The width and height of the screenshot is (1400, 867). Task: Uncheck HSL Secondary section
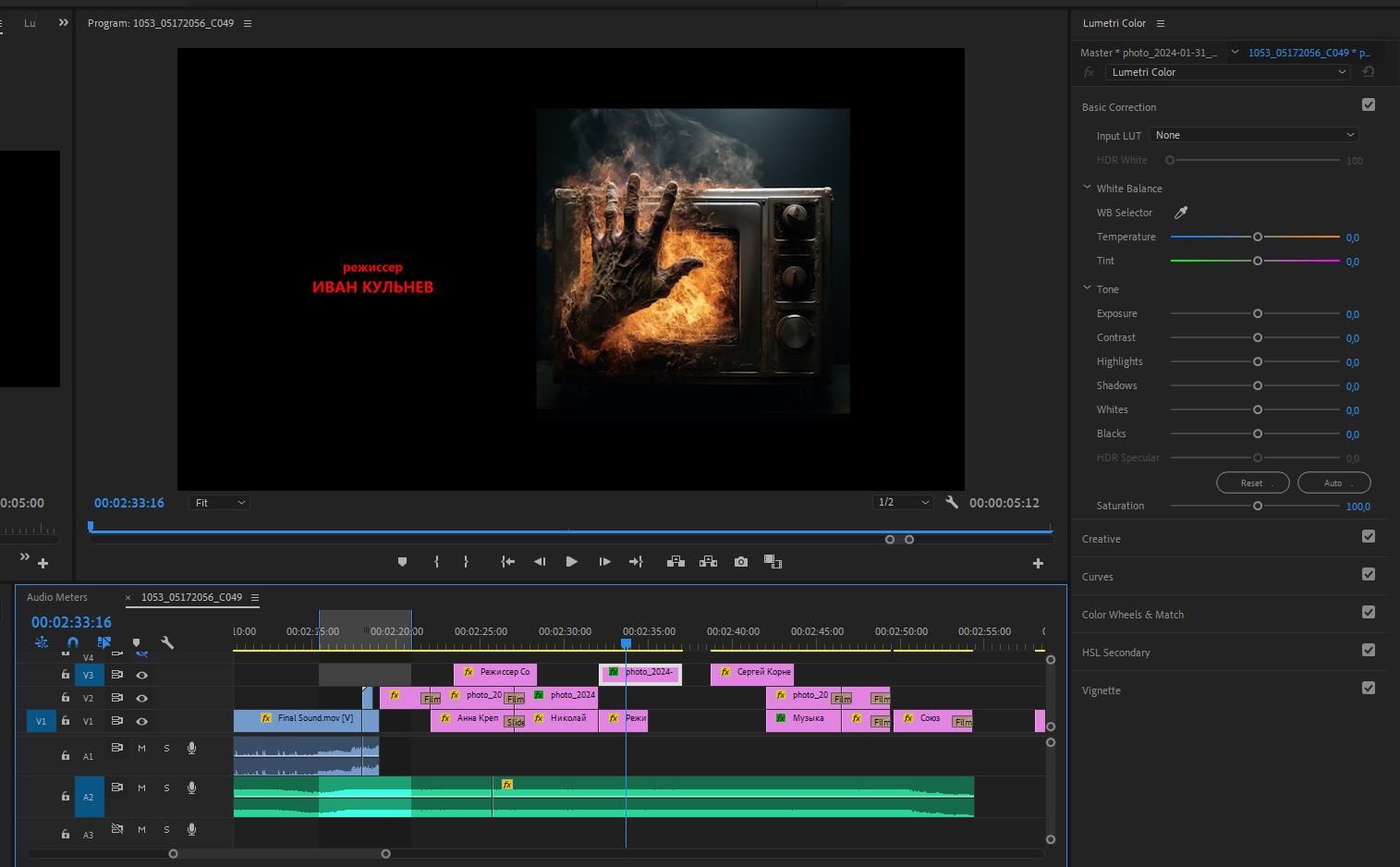pos(1369,651)
